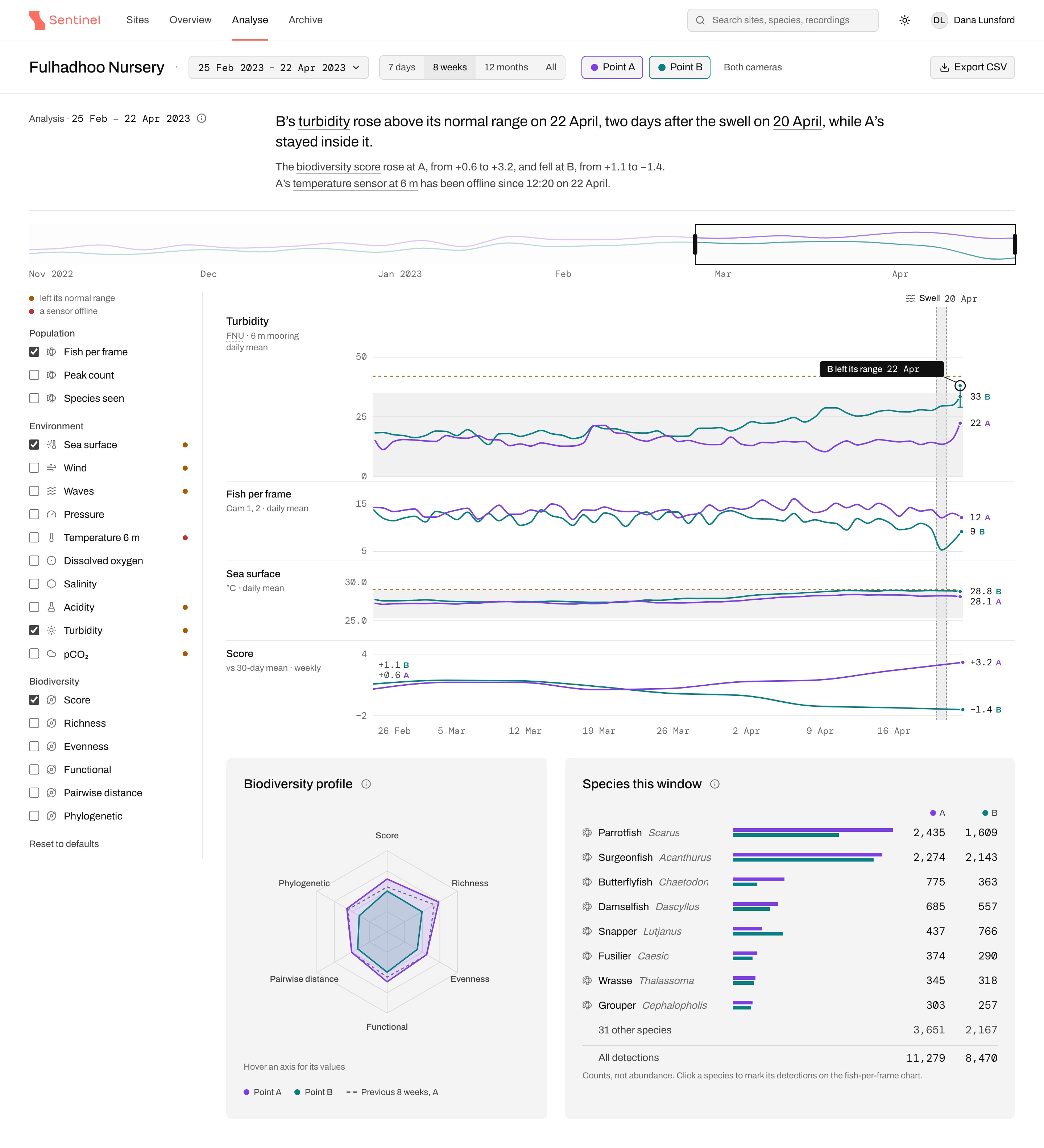The height and width of the screenshot is (1148, 1044).
Task: Click the gauge icon for Pressure
Action: click(x=51, y=515)
